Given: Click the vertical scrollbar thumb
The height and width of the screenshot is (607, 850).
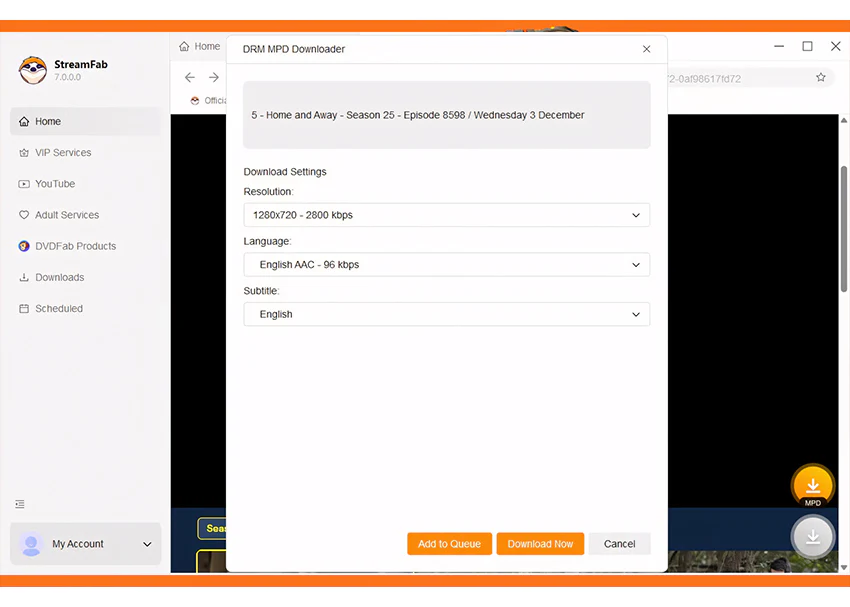Looking at the screenshot, I should point(843,229).
